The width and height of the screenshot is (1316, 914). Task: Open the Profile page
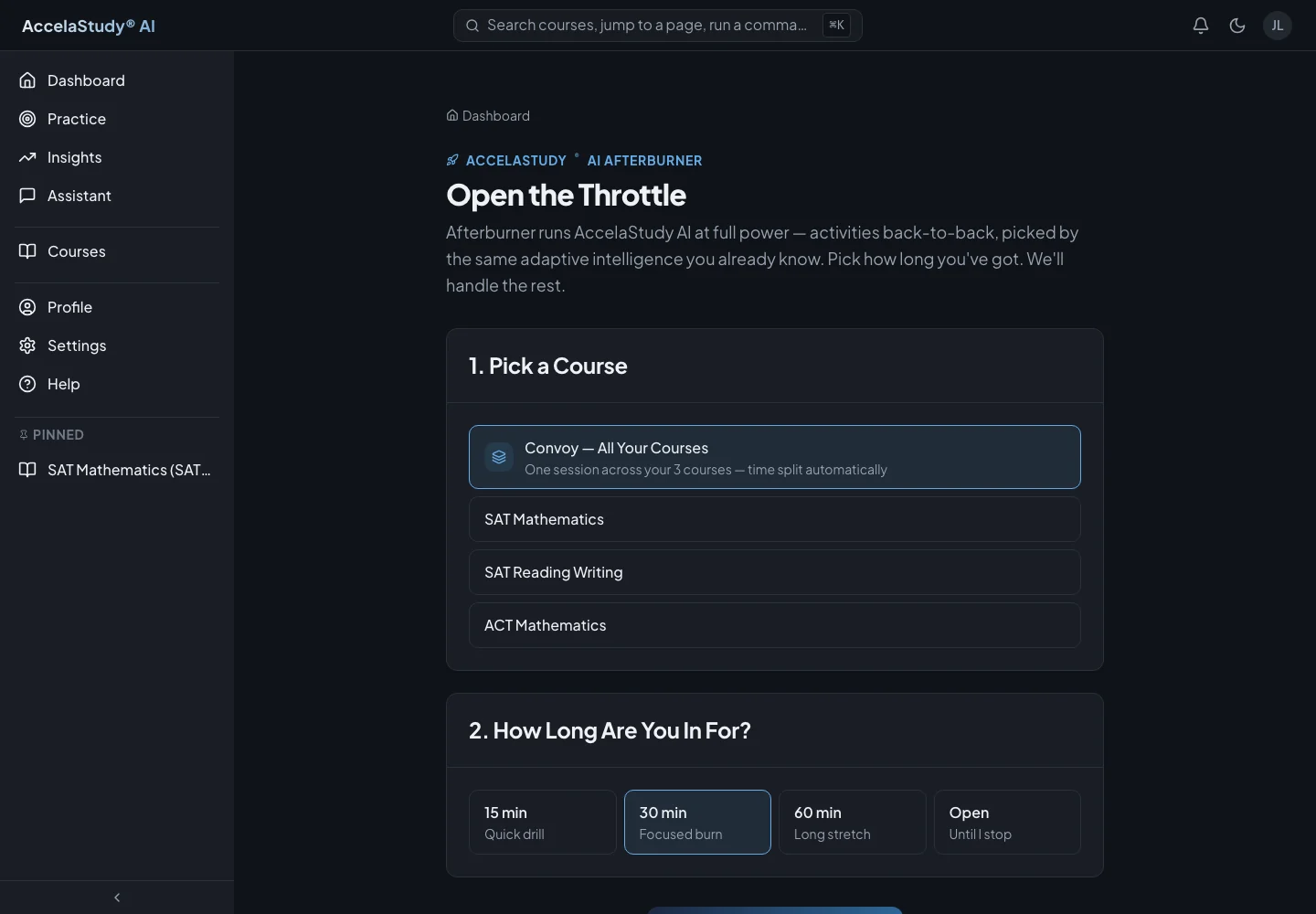click(x=117, y=307)
